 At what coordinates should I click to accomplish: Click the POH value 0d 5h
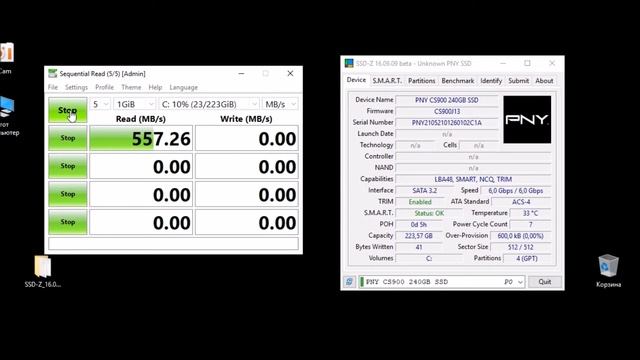tap(418, 224)
